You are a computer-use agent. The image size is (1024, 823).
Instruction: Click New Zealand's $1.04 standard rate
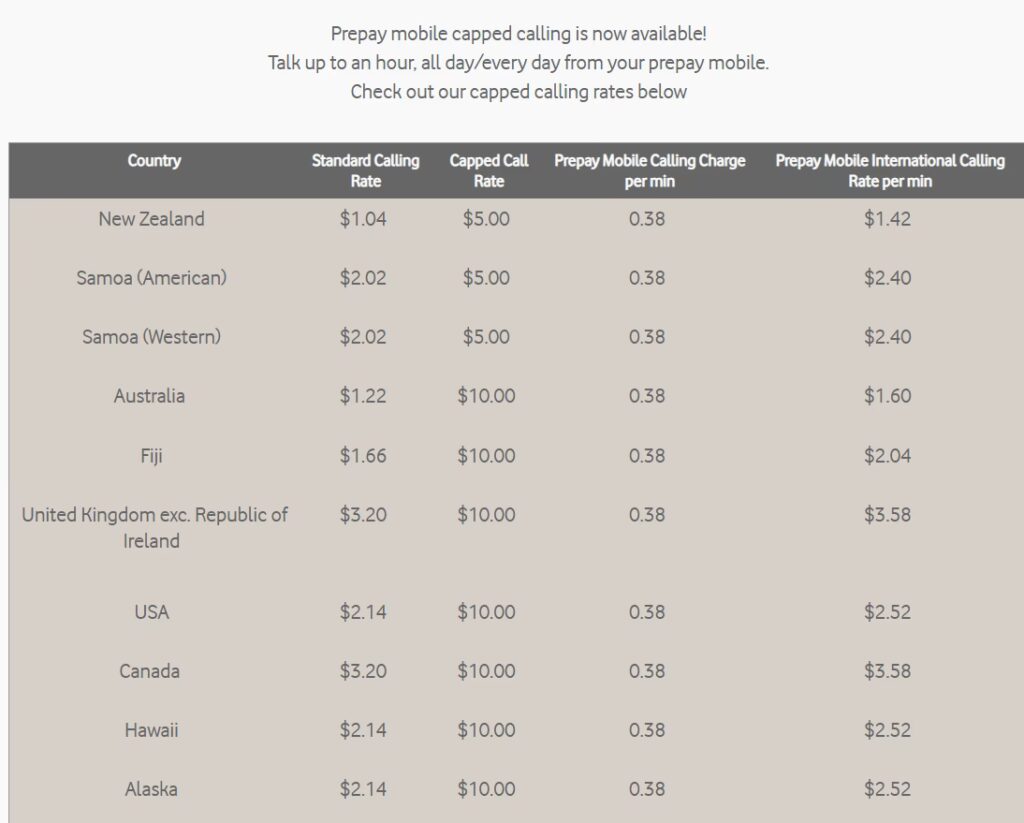[362, 219]
